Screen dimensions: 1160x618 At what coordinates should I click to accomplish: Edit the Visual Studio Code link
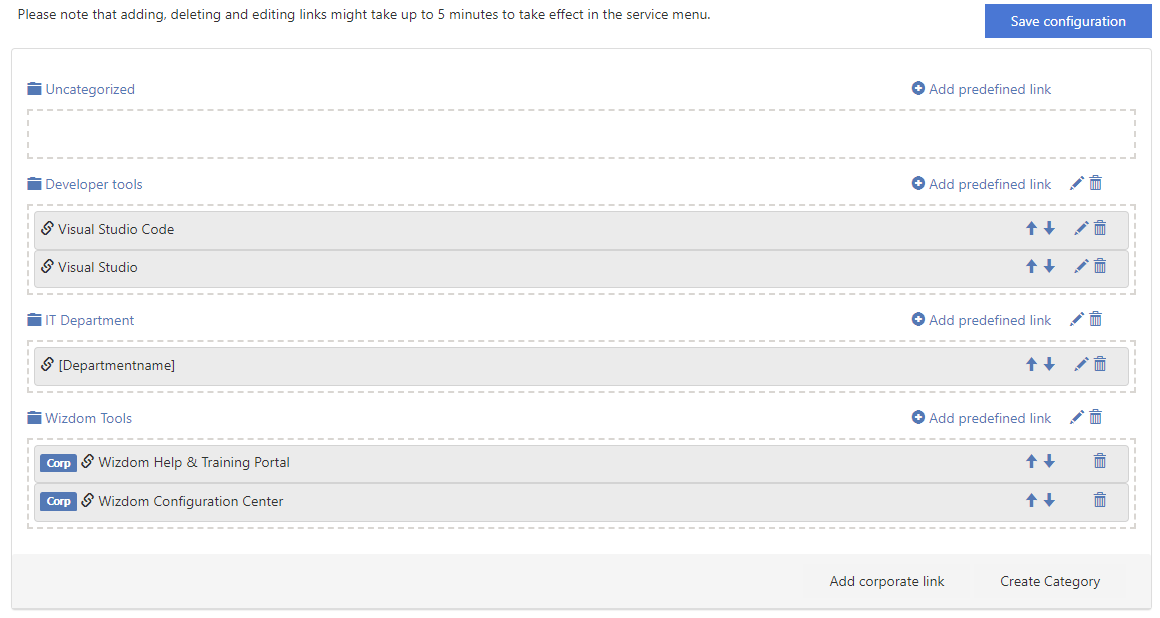[x=1080, y=228]
